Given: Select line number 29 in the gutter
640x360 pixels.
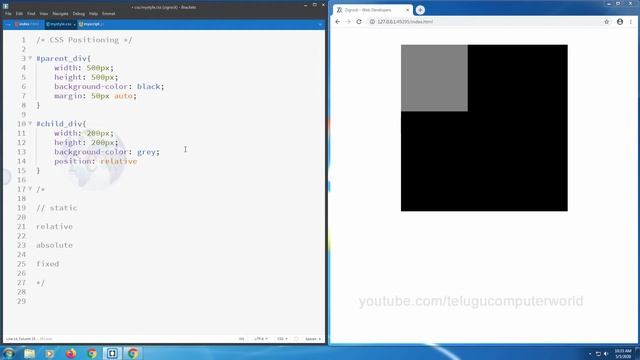Looking at the screenshot, I should 21,301.
